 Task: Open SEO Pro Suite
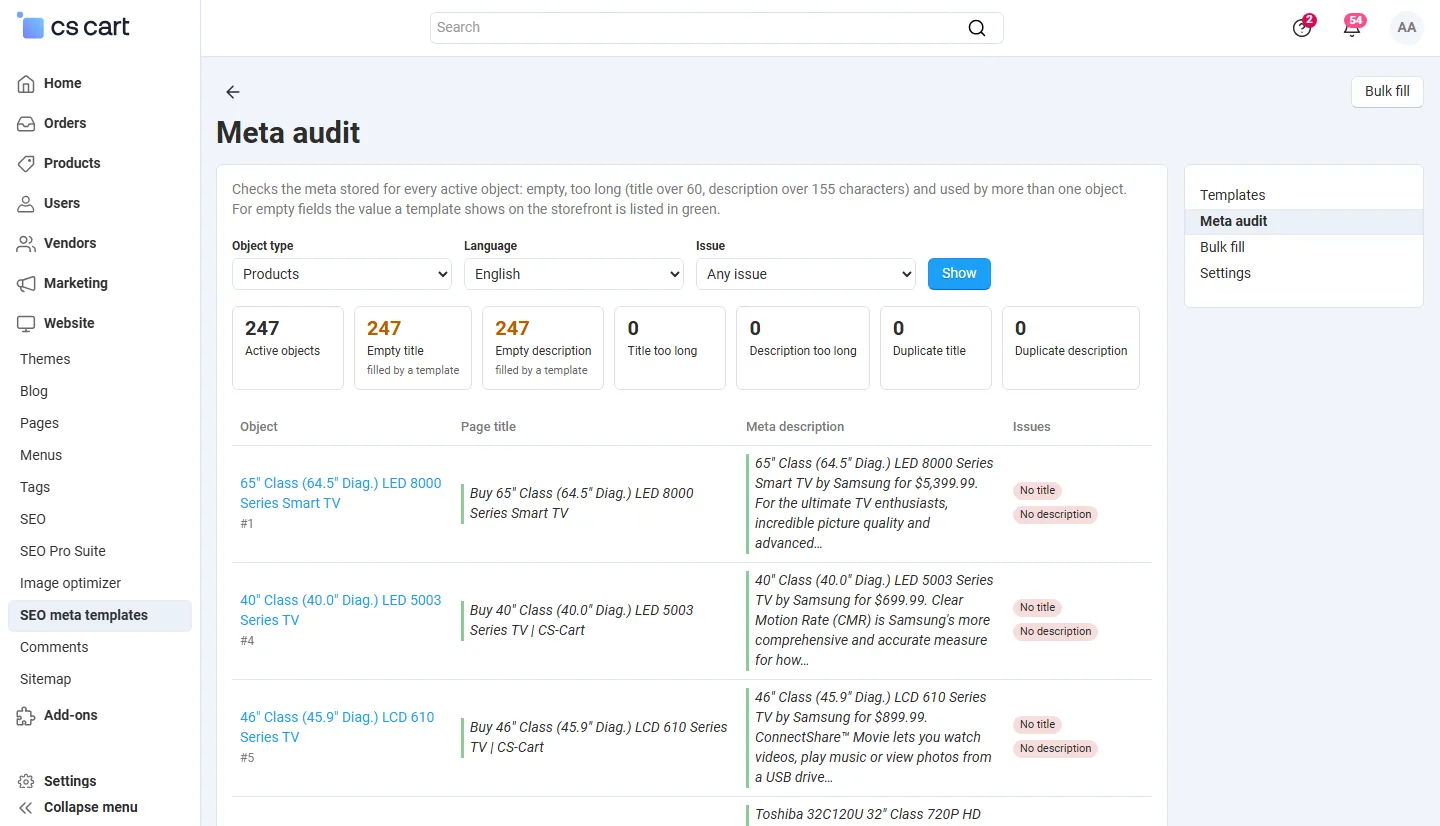click(x=63, y=551)
